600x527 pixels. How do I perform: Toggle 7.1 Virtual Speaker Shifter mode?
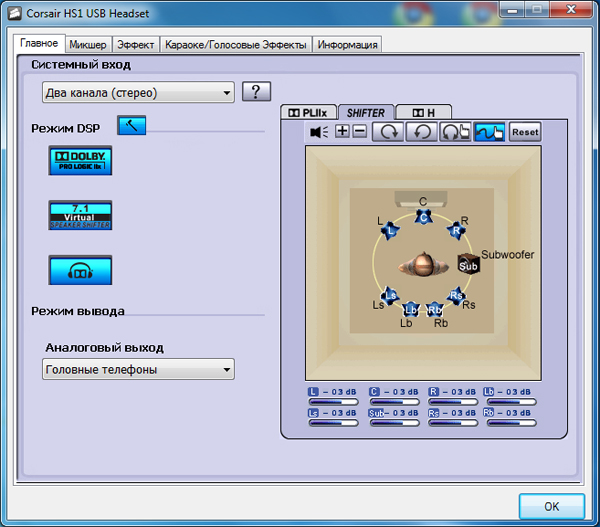click(80, 215)
